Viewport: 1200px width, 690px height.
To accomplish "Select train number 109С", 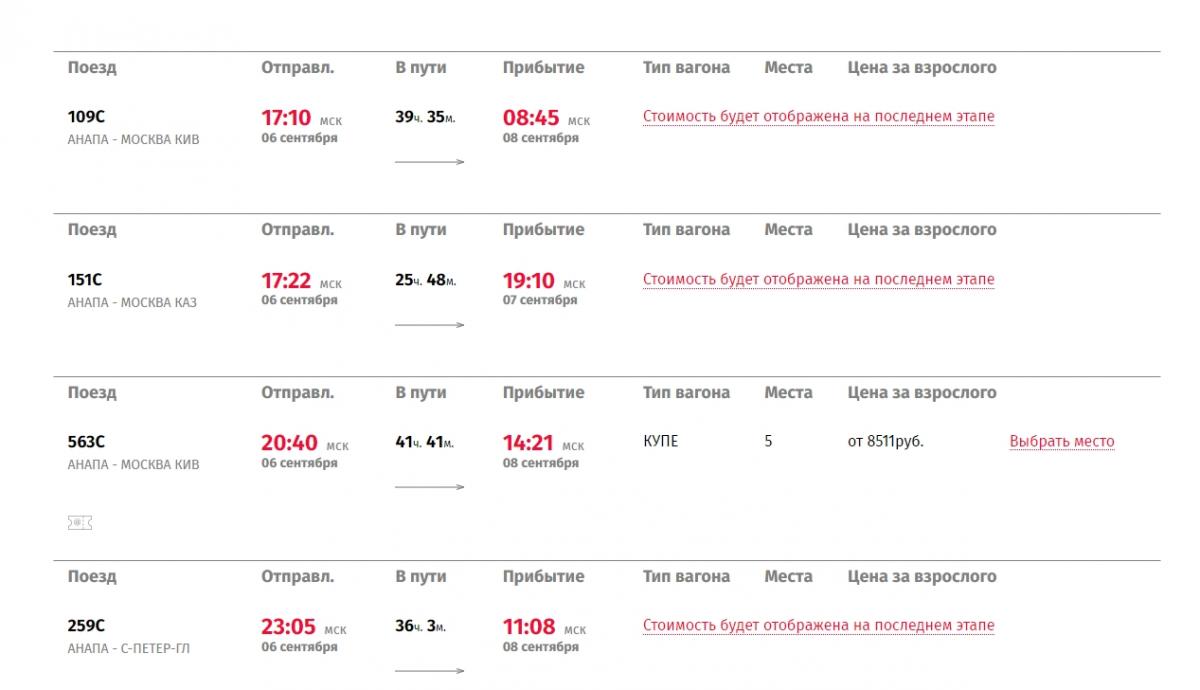I will (86, 117).
